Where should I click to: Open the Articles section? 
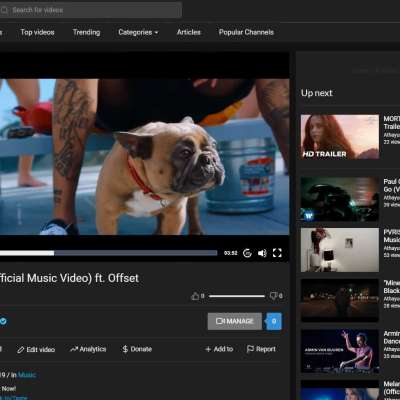coord(189,32)
